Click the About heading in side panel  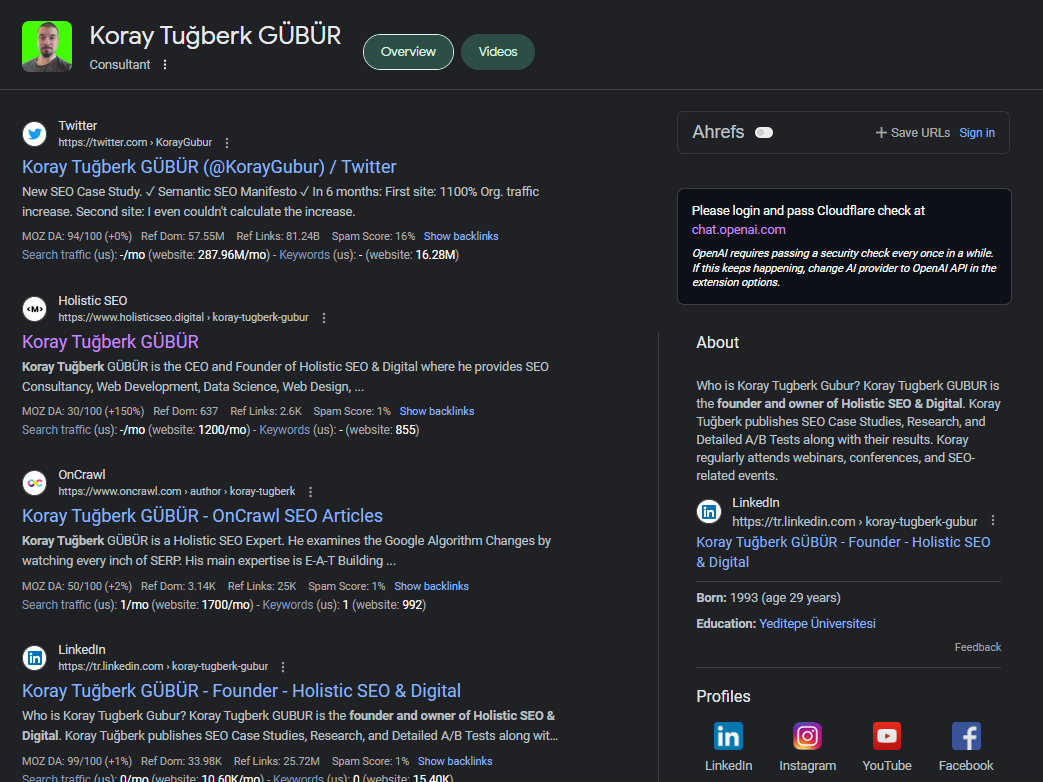point(718,342)
